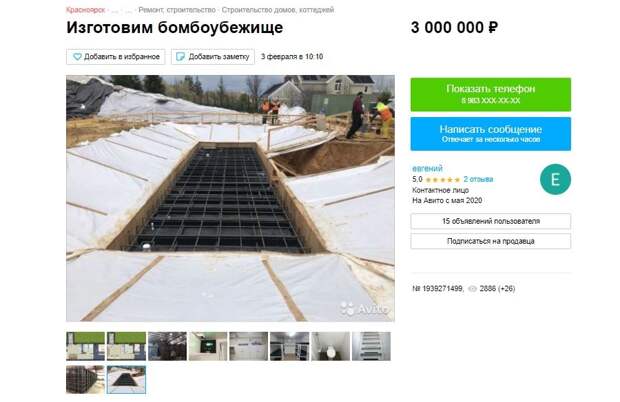
Task: Open seller profile link евгений
Action: [427, 168]
